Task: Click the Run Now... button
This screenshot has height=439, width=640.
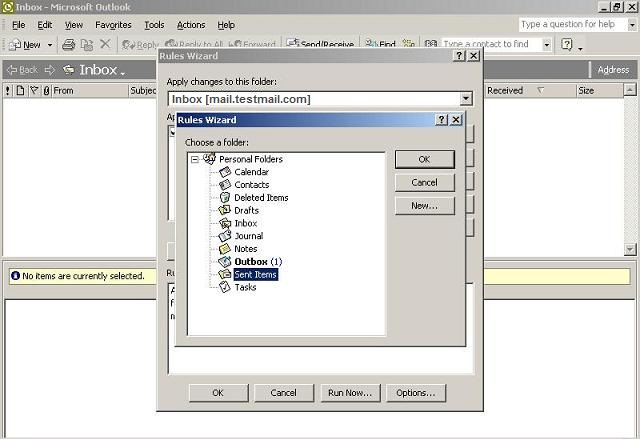Action: [350, 393]
